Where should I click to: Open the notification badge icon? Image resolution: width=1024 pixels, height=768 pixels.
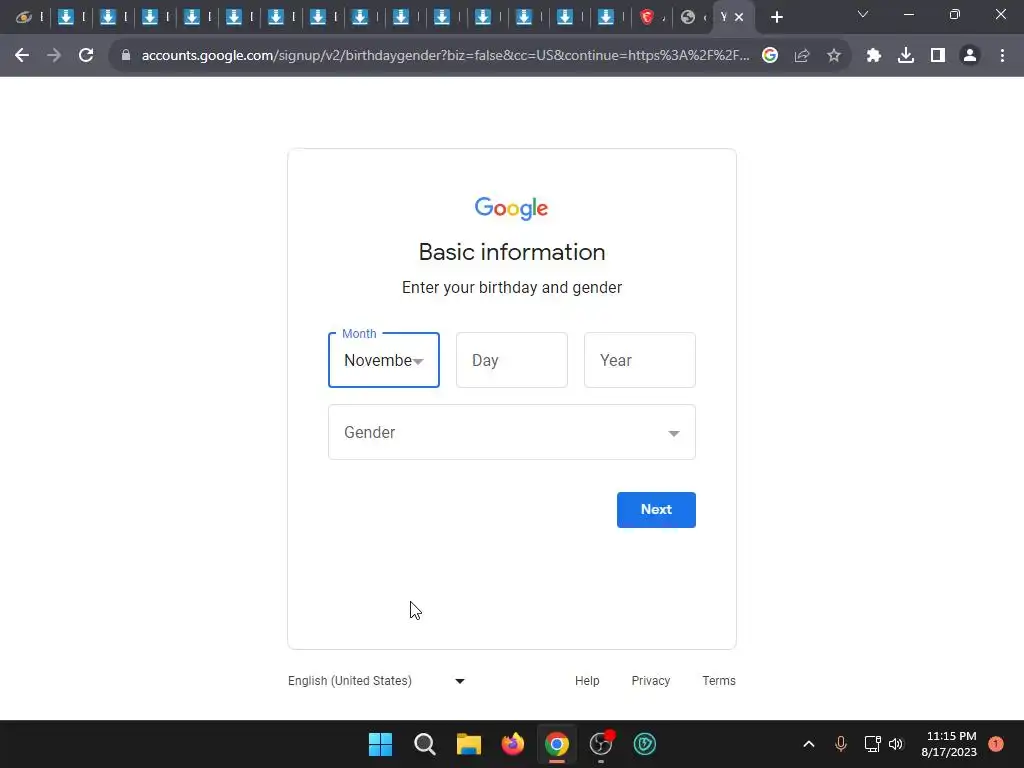pos(996,744)
